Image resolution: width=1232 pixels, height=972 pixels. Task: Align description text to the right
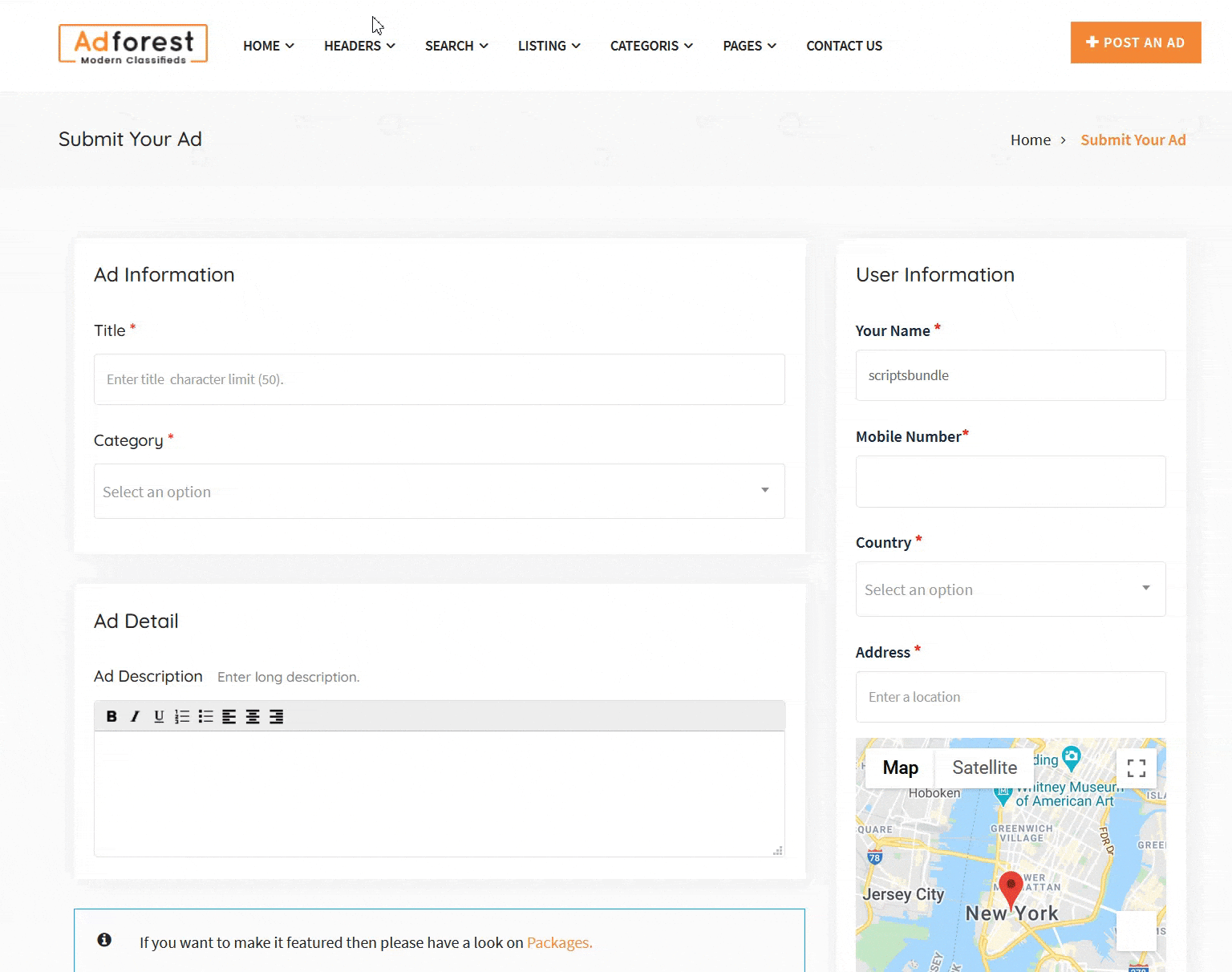click(277, 716)
